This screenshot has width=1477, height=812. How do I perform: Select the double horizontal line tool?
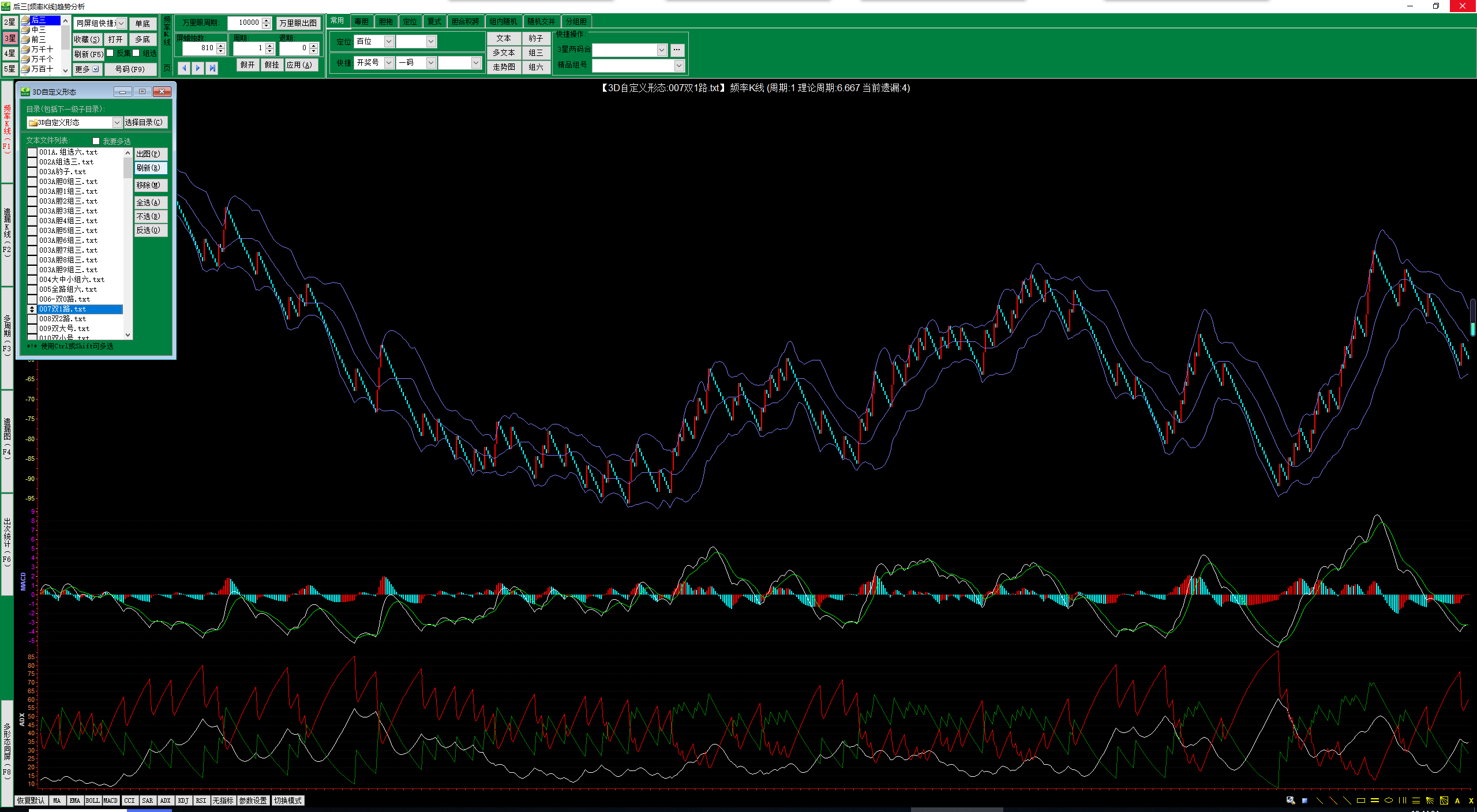[x=1374, y=800]
